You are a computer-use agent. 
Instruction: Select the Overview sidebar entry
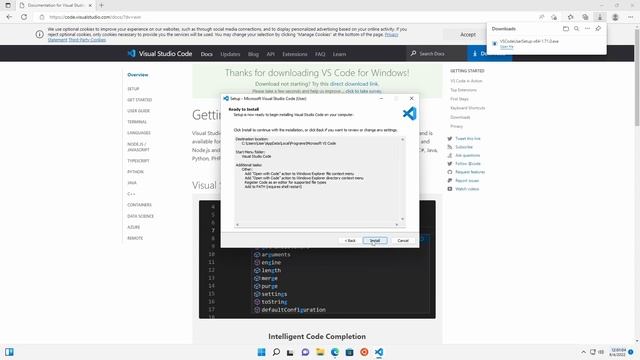pyautogui.click(x=138, y=75)
